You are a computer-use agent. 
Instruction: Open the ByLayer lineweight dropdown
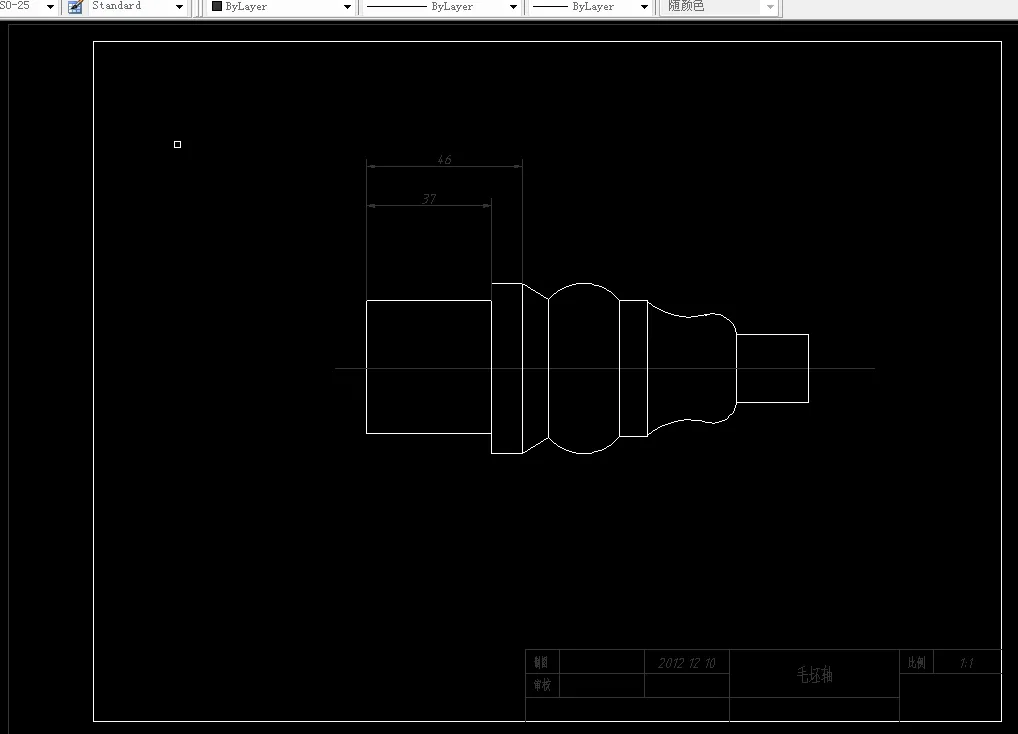644,6
